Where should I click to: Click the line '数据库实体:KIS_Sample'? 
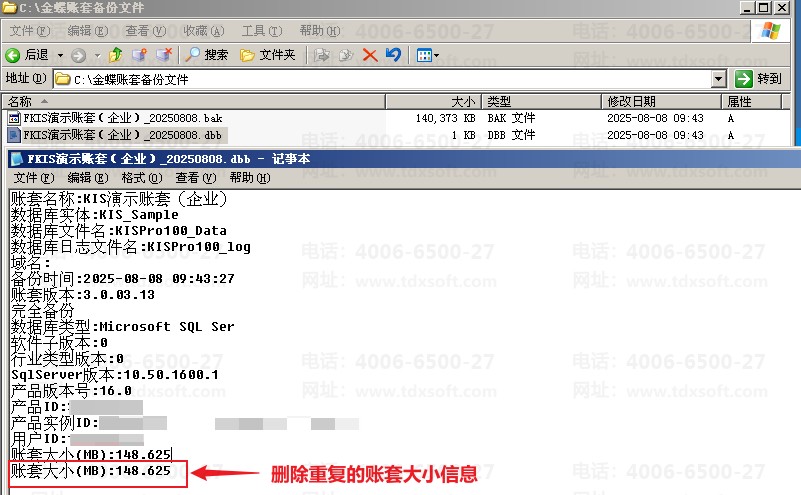click(95, 215)
